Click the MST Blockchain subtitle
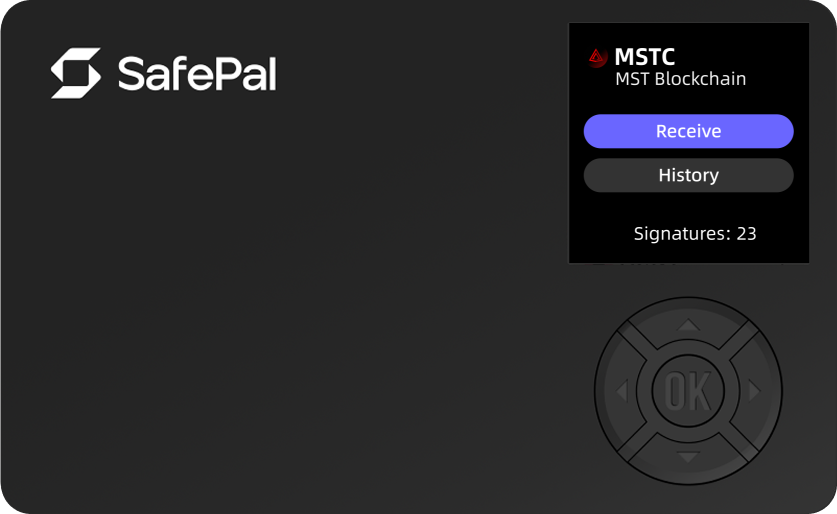 [681, 79]
